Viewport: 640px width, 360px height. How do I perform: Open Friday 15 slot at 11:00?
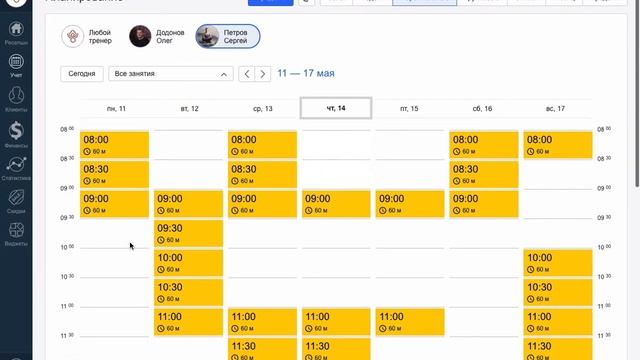pos(410,322)
